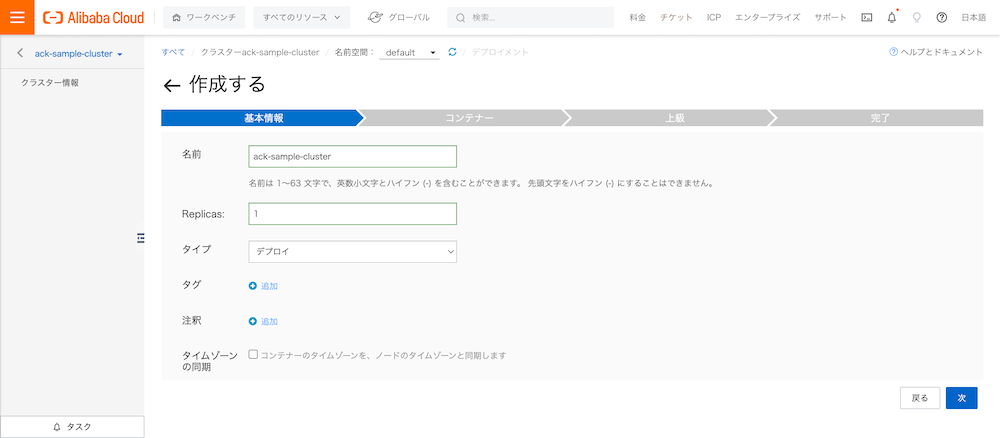Collapse the sidebar using the handle
Screen dimensions: 1000x438
tap(141, 236)
